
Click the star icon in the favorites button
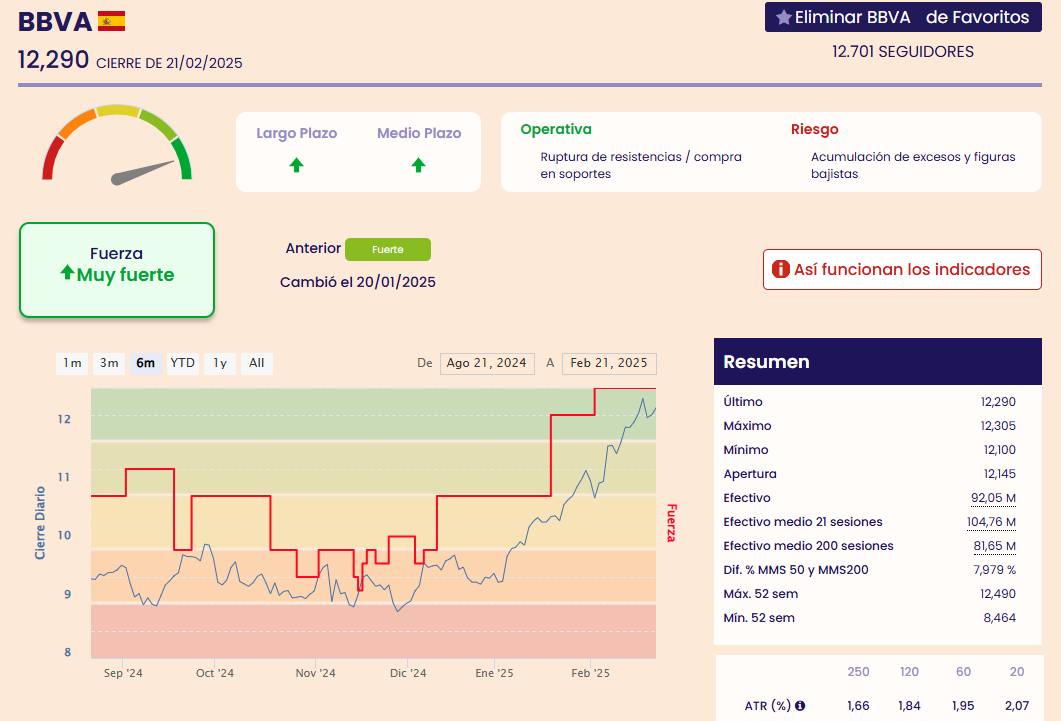point(783,18)
